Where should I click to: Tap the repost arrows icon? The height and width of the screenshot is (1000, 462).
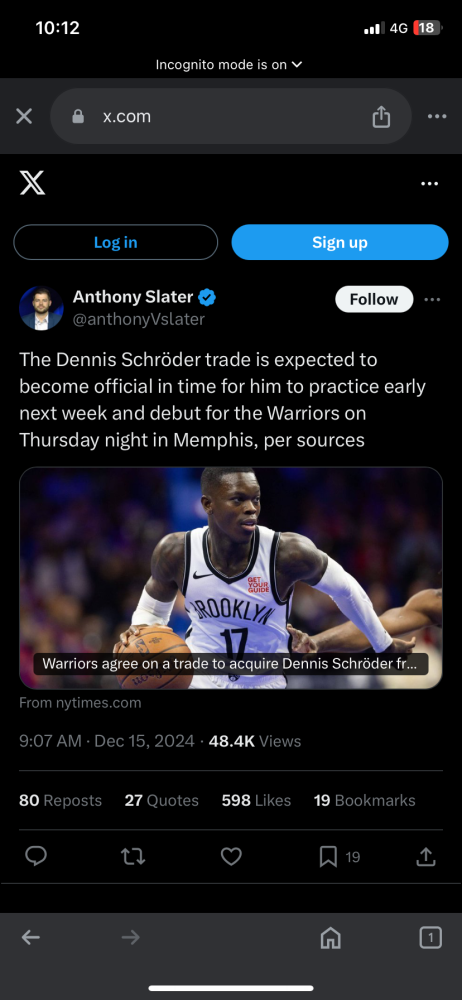(x=133, y=857)
